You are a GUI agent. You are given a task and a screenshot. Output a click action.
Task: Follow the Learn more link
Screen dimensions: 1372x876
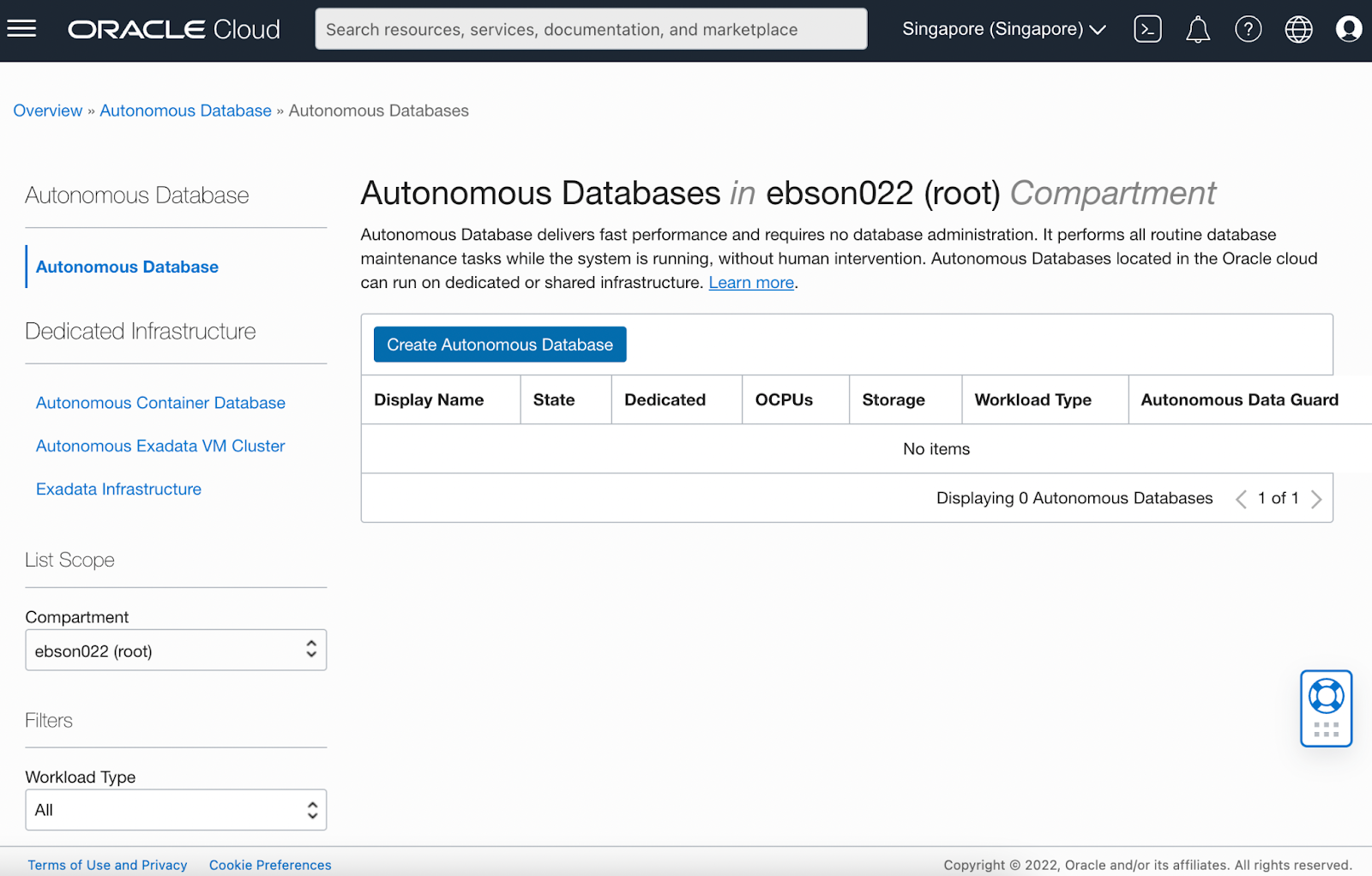click(751, 283)
